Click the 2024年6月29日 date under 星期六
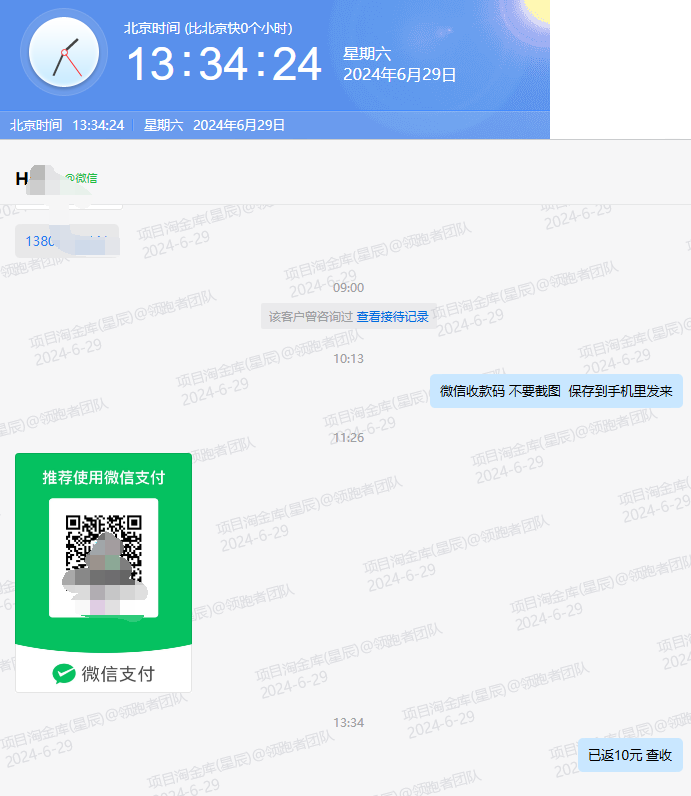This screenshot has height=796, width=691. point(399,75)
